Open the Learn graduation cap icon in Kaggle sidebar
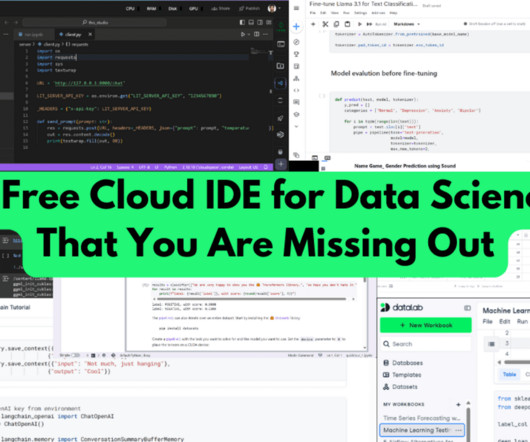This screenshot has height=442, width=530. [x=296, y=114]
